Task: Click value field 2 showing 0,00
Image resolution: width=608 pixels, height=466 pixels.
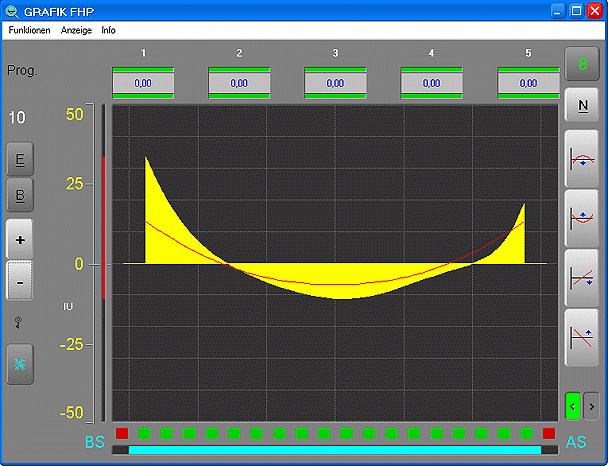Action: click(239, 83)
